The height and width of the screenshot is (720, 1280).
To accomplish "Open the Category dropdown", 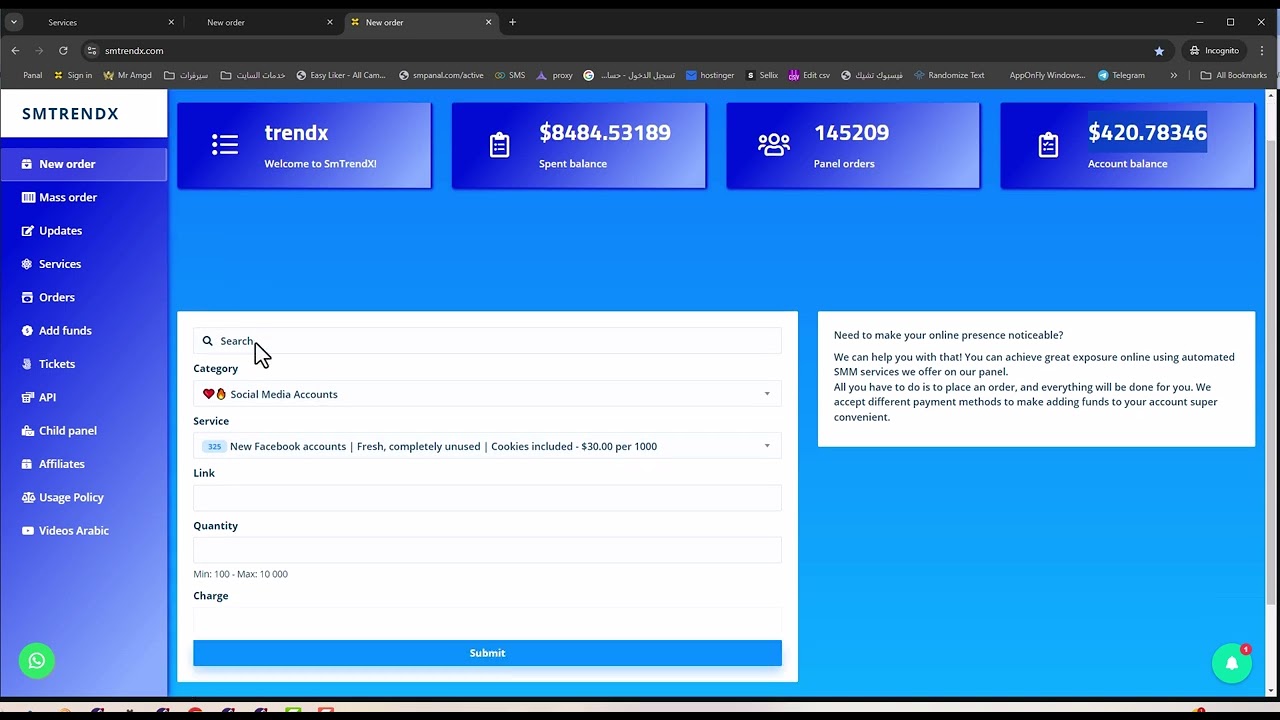I will pyautogui.click(x=487, y=394).
